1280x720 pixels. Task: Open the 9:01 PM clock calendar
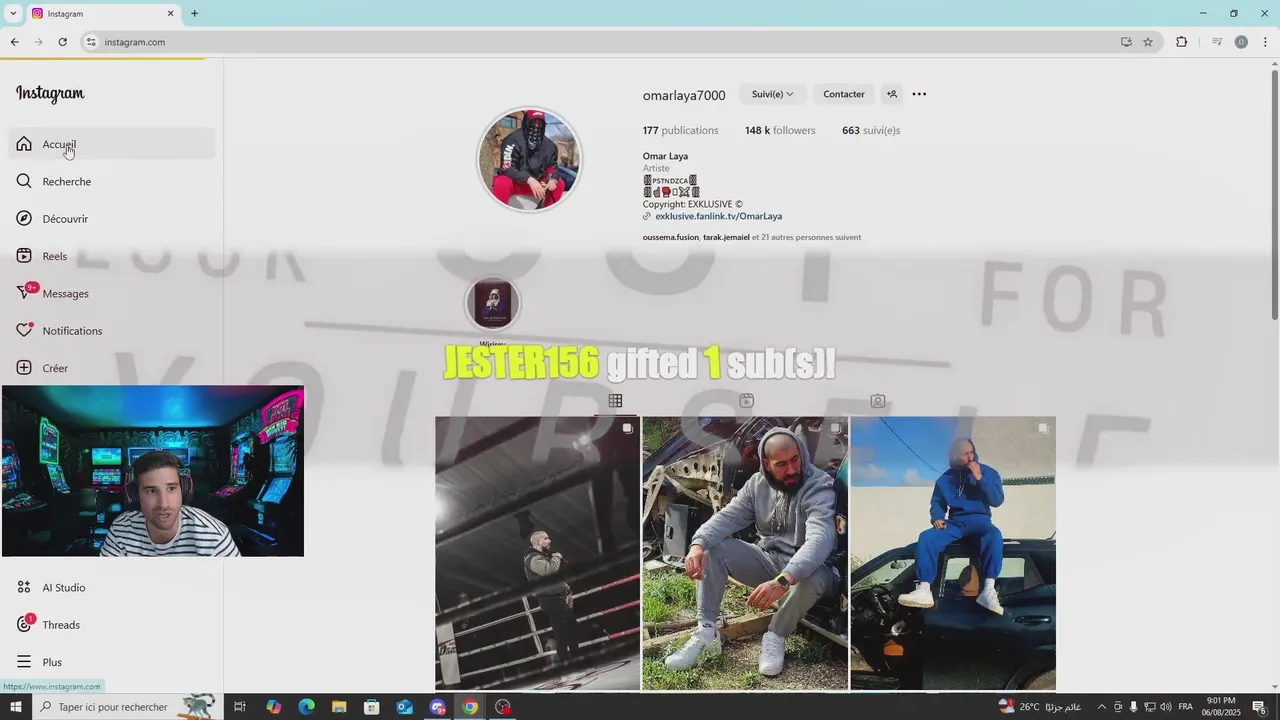[1221, 707]
